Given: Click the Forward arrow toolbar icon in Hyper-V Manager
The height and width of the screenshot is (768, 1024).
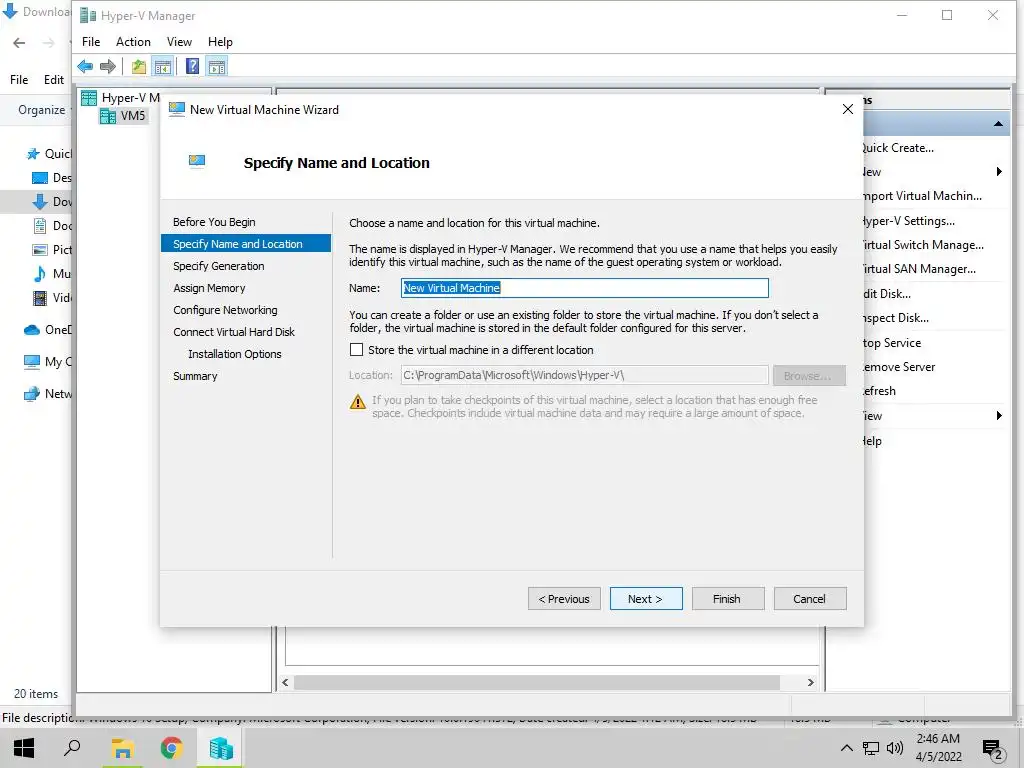Looking at the screenshot, I should click(x=108, y=66).
